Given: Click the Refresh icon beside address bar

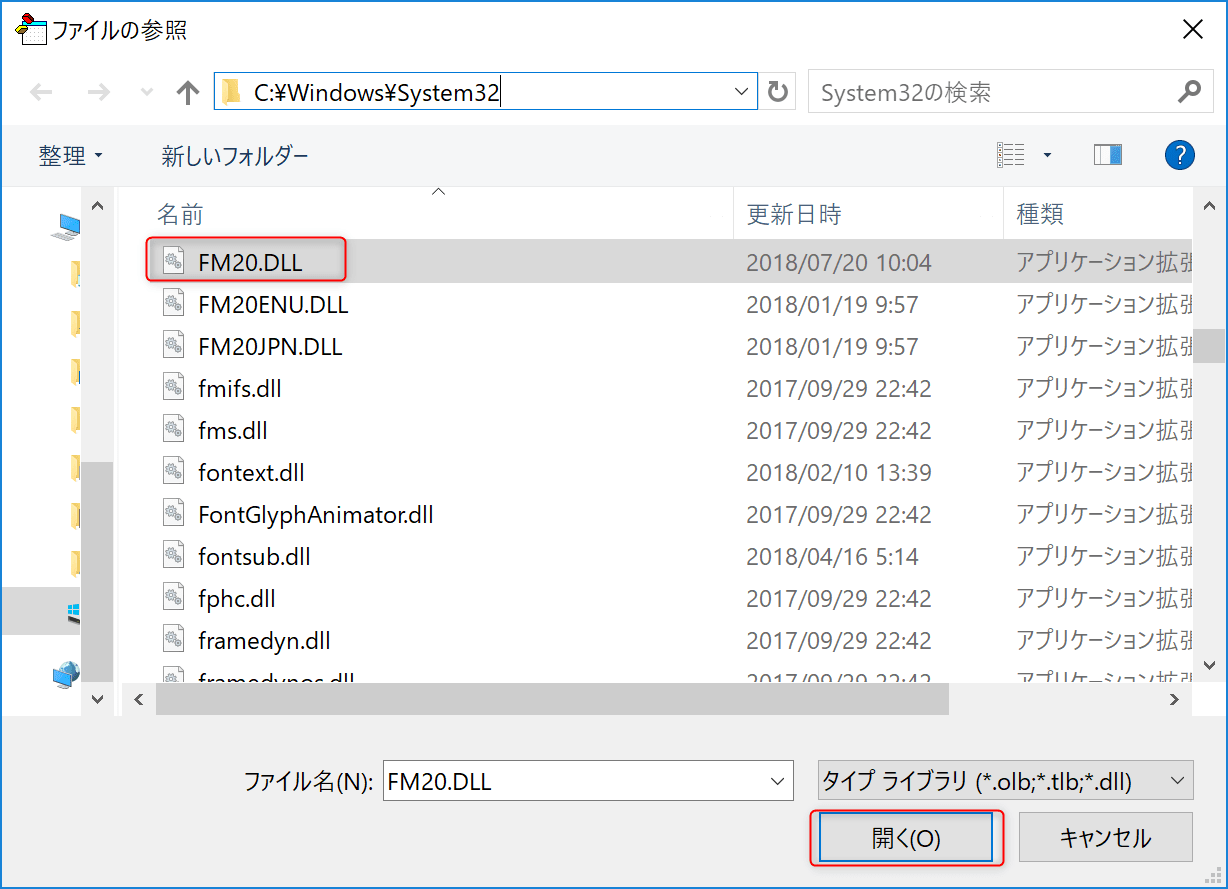Looking at the screenshot, I should (777, 93).
